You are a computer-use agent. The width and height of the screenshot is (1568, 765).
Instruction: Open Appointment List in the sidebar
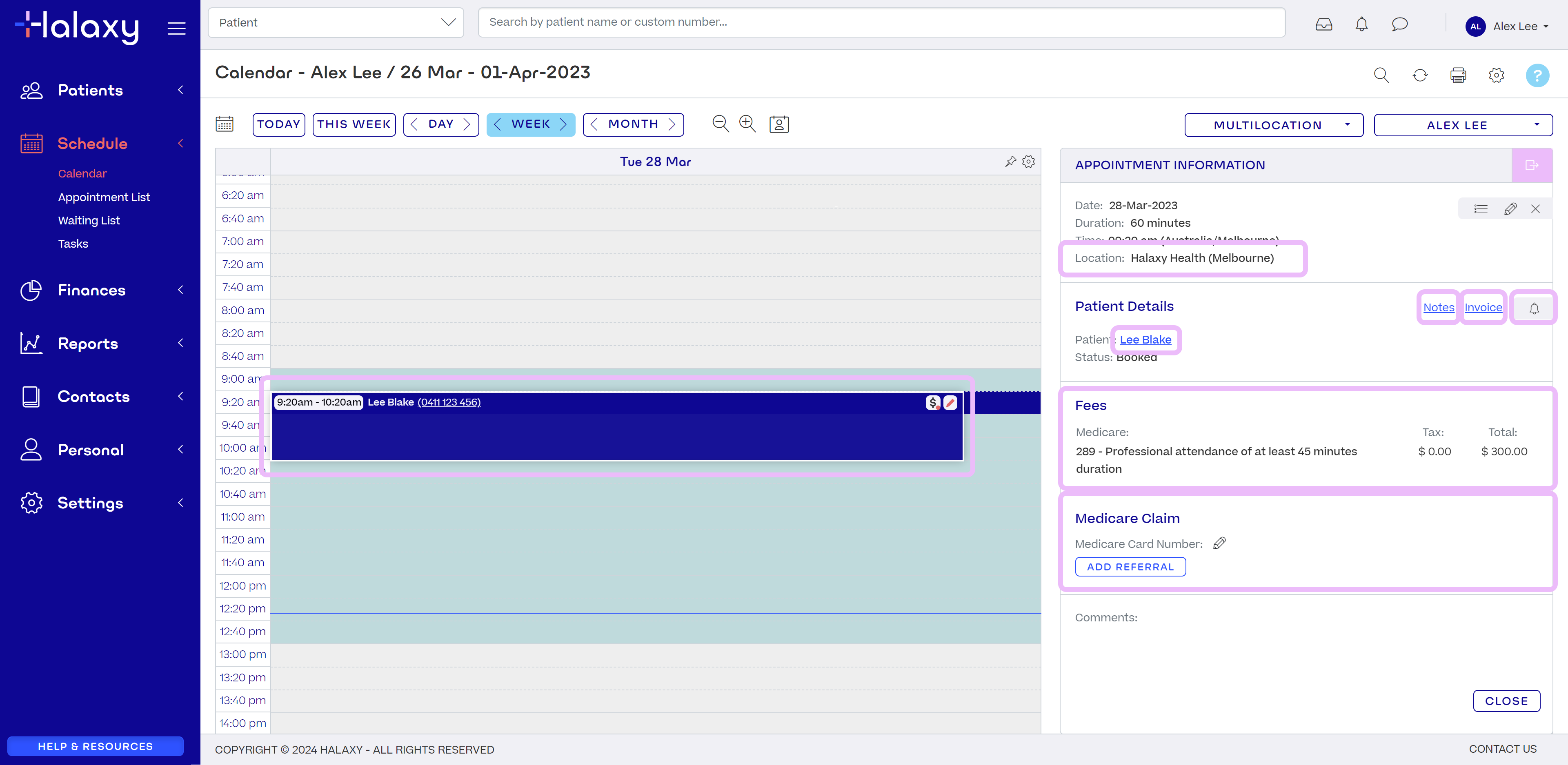(x=104, y=197)
